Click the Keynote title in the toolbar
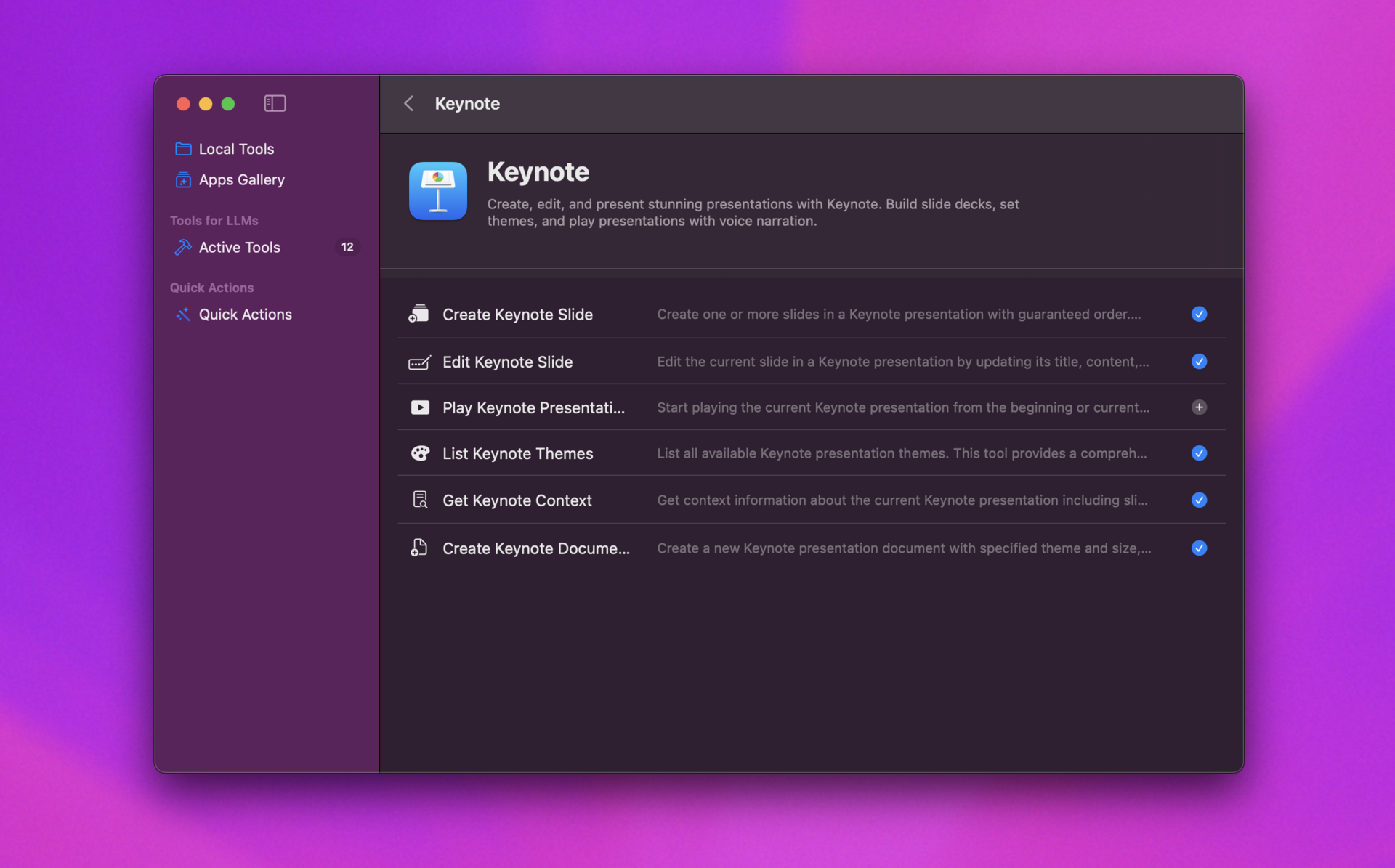 coord(467,103)
